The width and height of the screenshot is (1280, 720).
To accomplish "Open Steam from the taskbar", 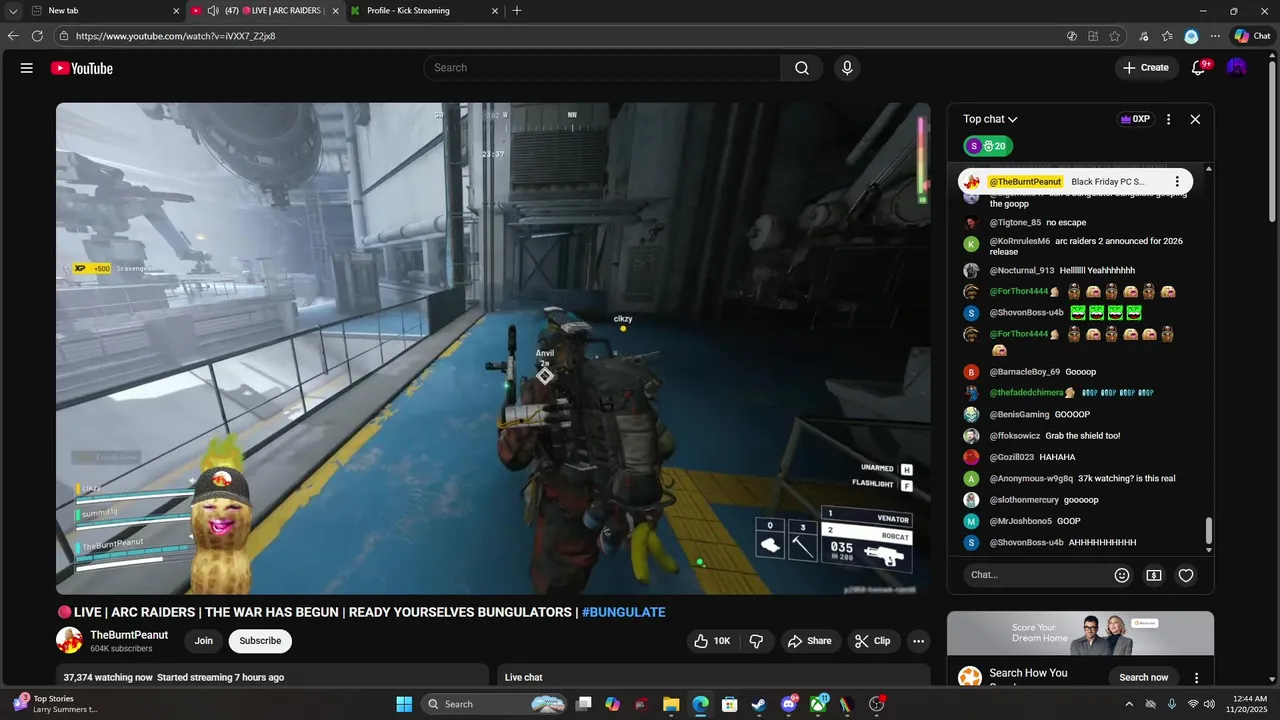I will click(759, 704).
